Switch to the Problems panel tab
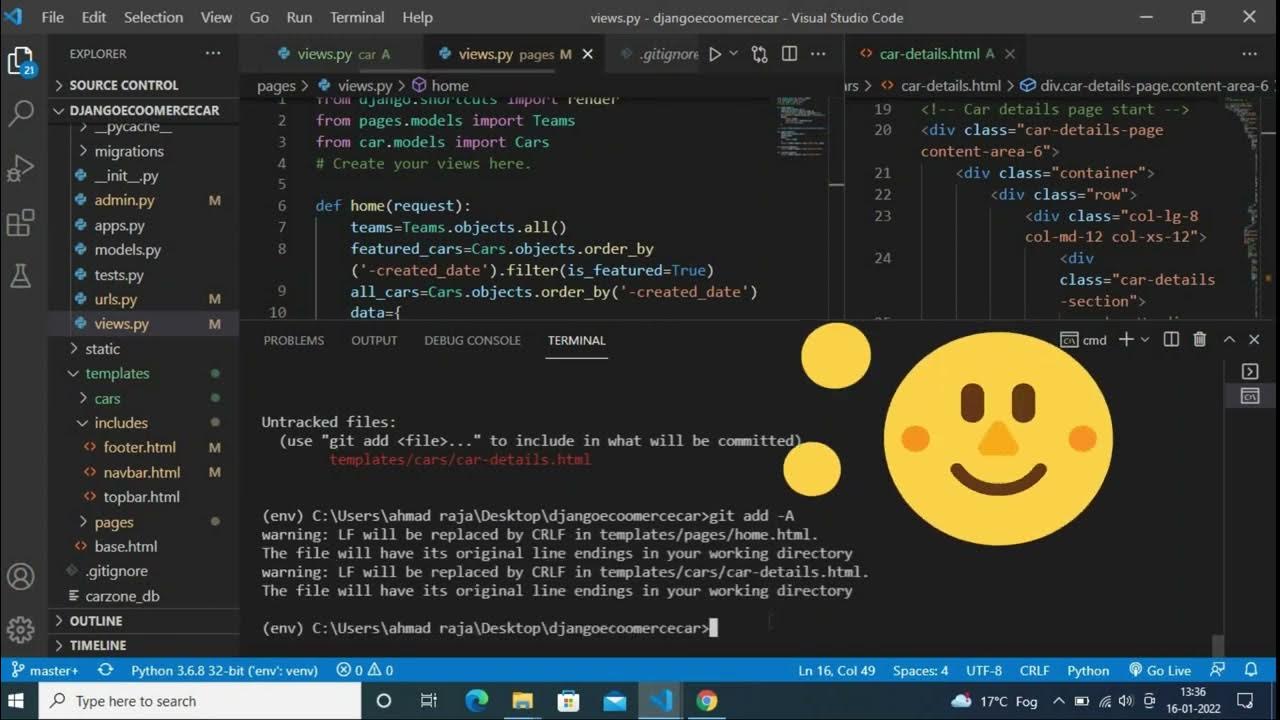The width and height of the screenshot is (1280, 720). [293, 340]
